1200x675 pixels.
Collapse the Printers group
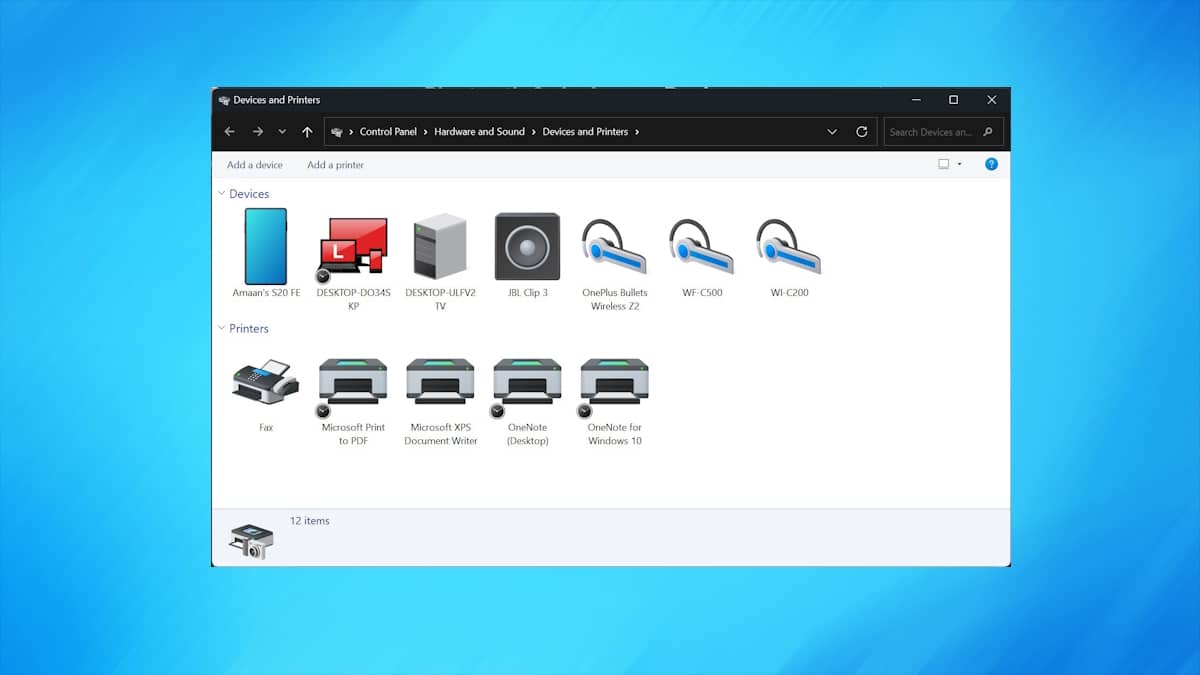pos(222,328)
